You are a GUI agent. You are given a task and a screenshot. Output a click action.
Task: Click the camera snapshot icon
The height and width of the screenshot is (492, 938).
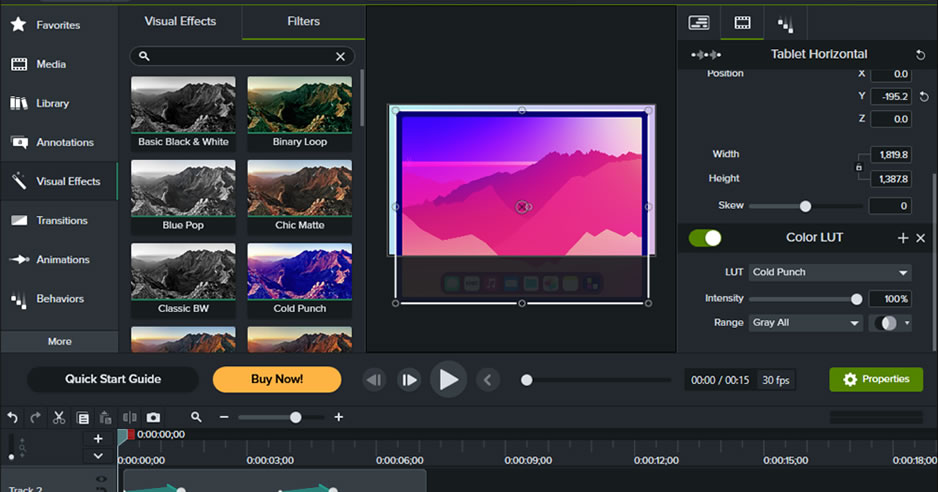(x=153, y=417)
